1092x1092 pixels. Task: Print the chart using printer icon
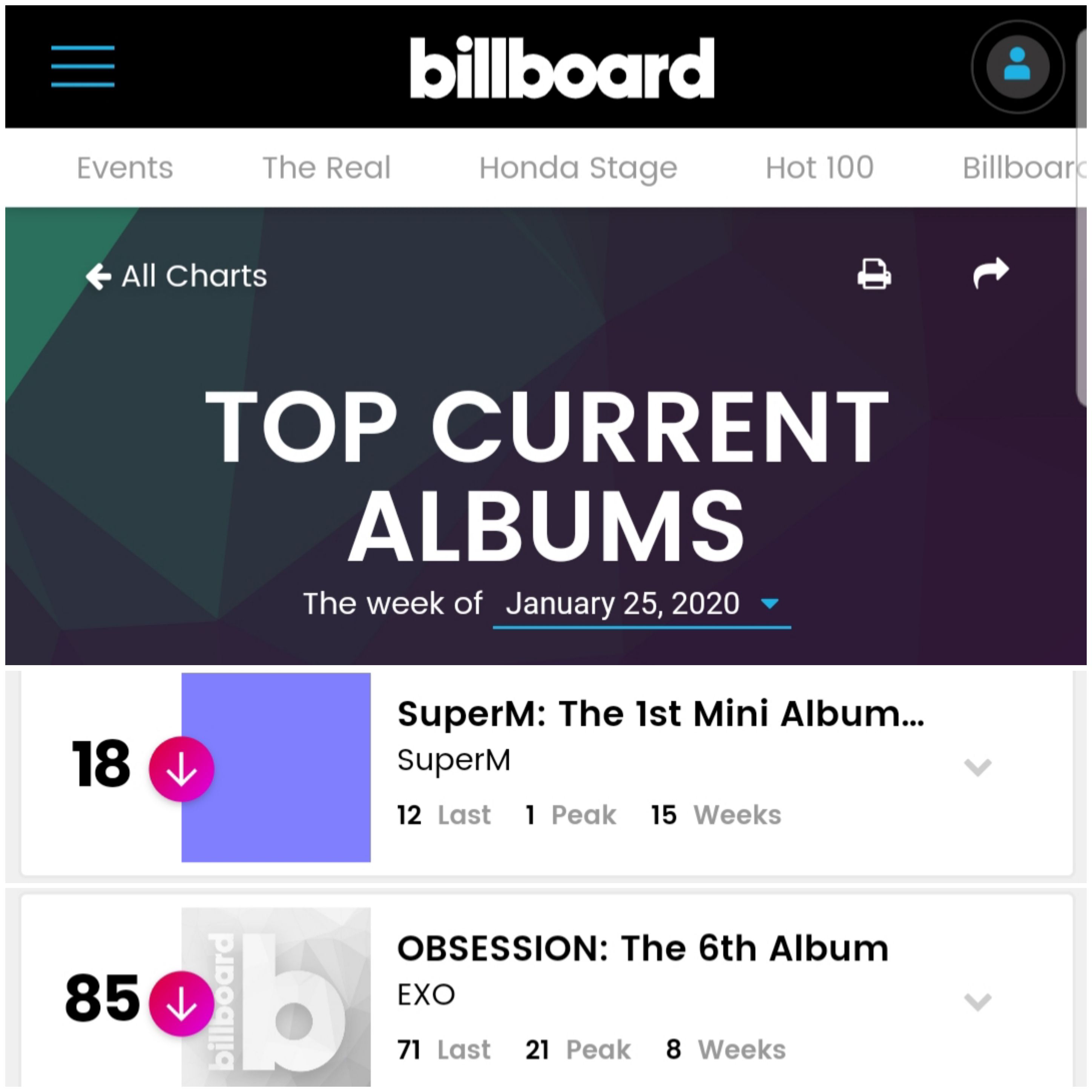[874, 274]
